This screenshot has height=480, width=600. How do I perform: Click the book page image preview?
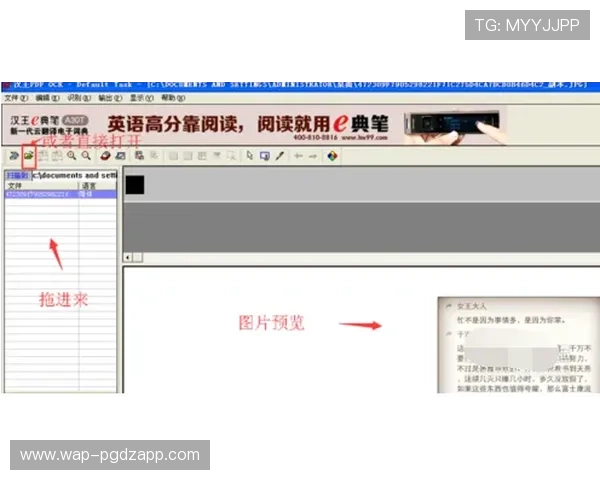click(x=518, y=344)
